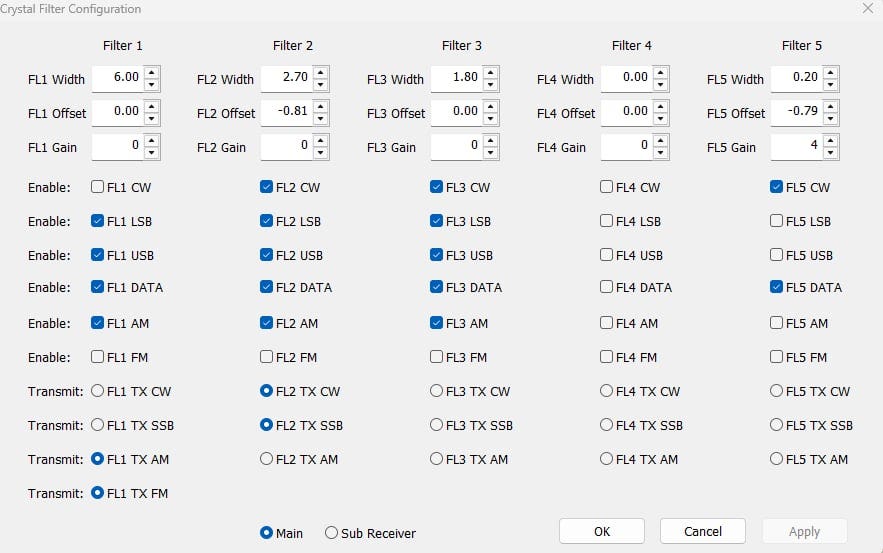
Task: Increase FL3 Gain using its up arrow
Action: click(x=490, y=141)
